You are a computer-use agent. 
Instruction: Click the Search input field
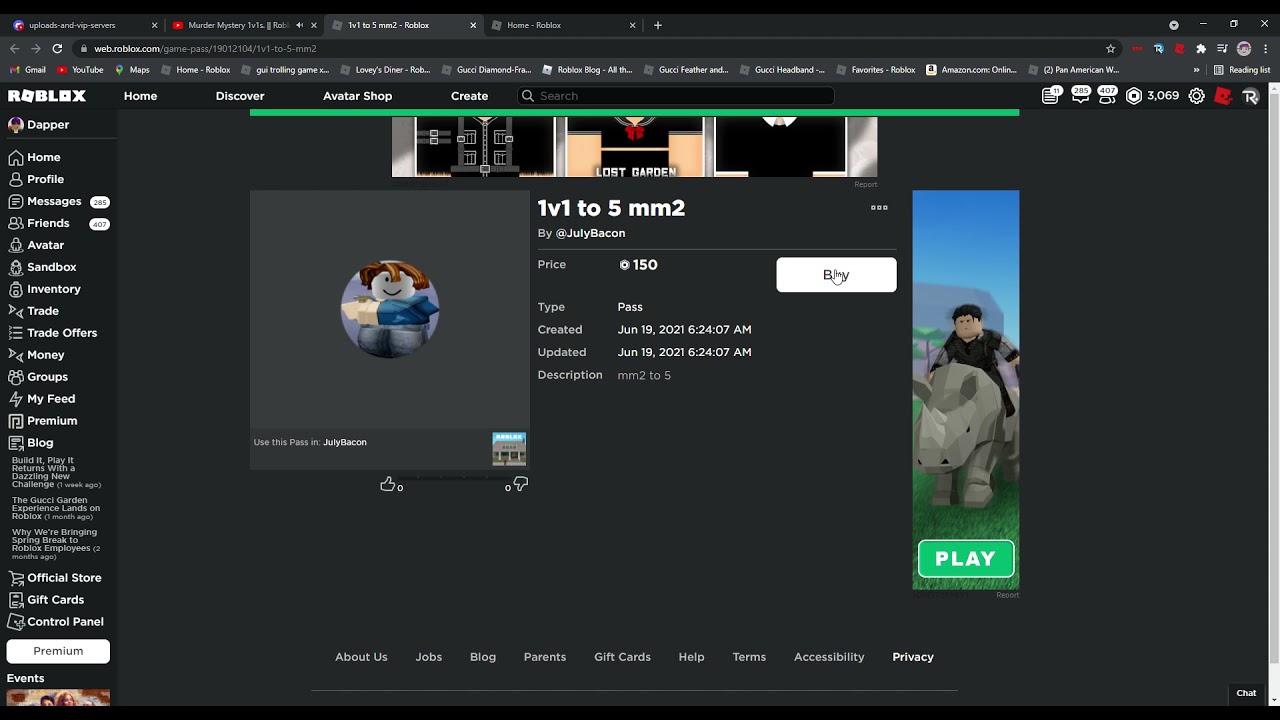676,96
